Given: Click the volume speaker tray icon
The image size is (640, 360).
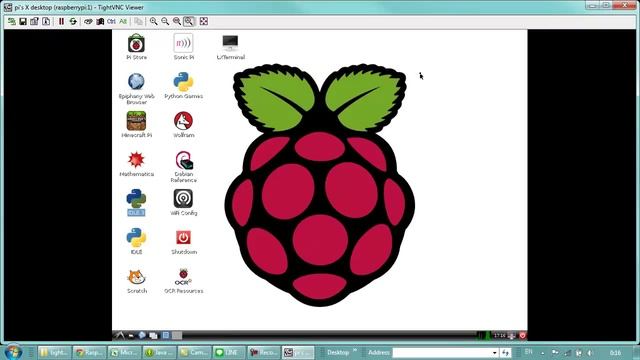Looking at the screenshot, I should coord(590,352).
